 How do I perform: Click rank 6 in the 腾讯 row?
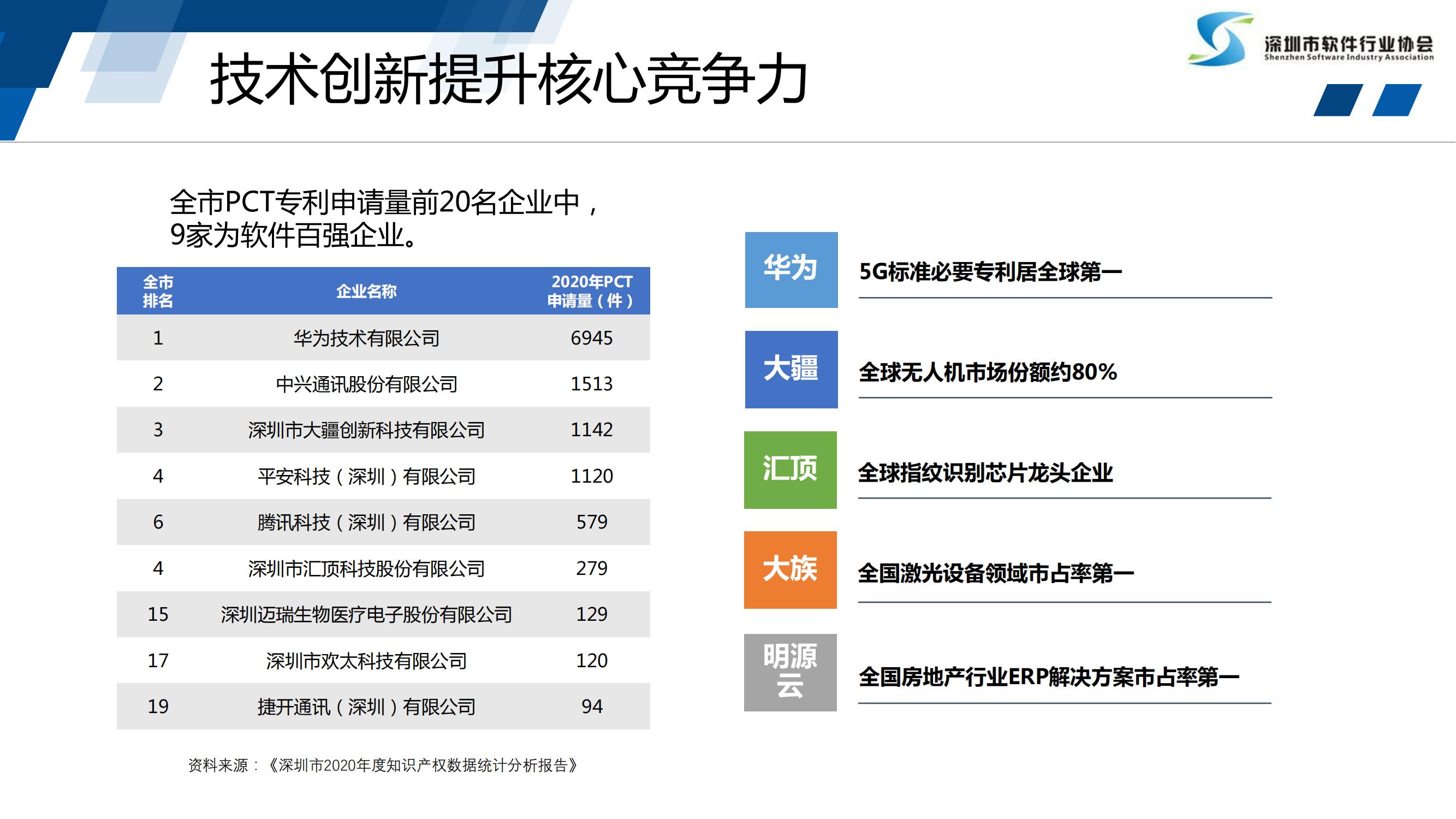[x=158, y=523]
